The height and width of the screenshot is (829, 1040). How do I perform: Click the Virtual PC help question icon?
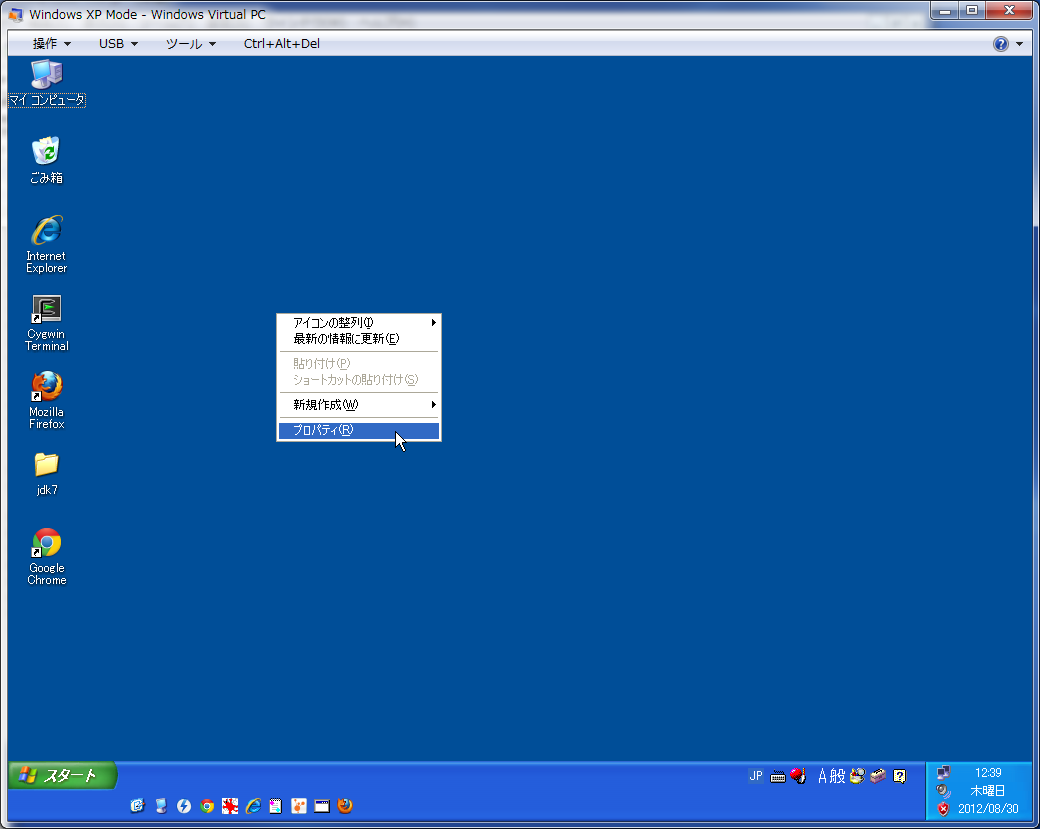1000,44
